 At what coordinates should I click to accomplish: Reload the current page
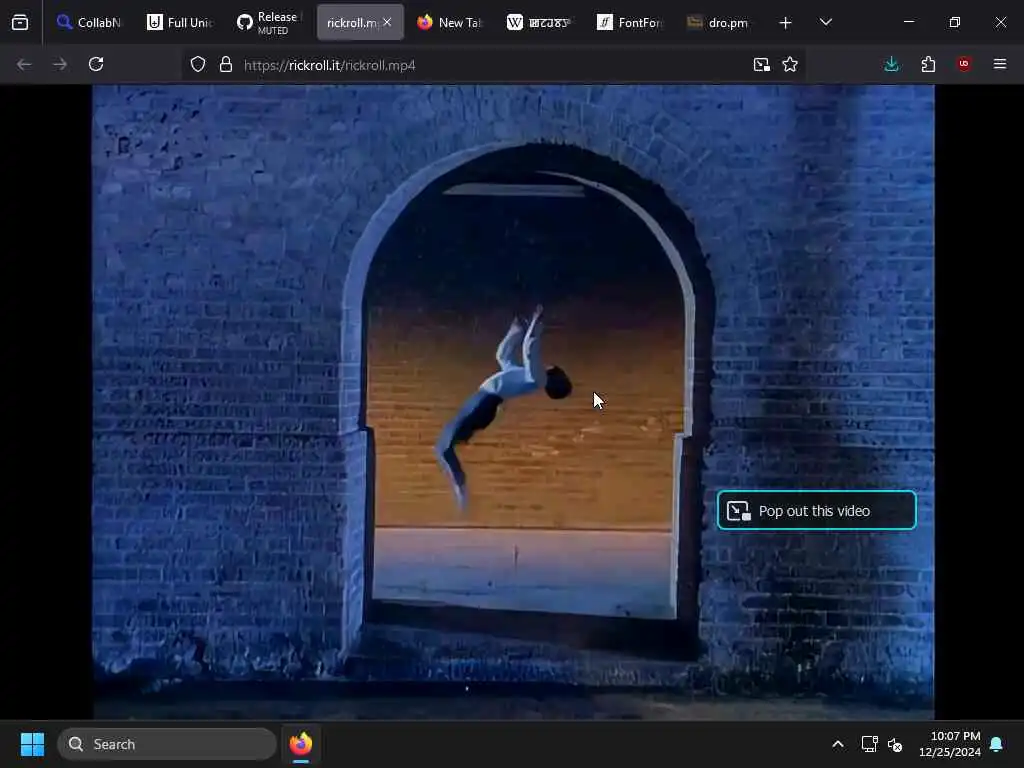(96, 64)
